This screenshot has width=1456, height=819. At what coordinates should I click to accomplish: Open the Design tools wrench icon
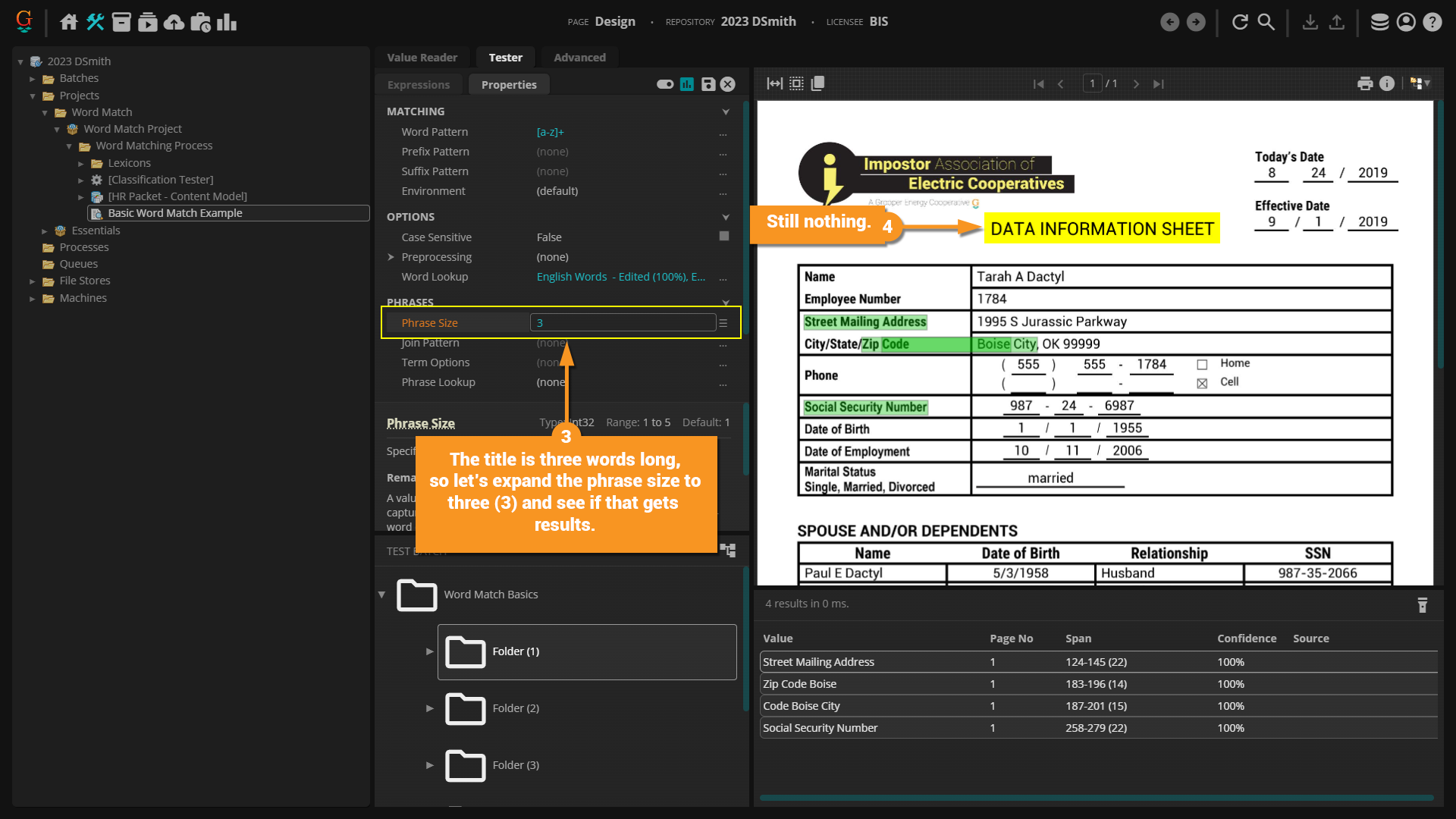click(x=96, y=22)
